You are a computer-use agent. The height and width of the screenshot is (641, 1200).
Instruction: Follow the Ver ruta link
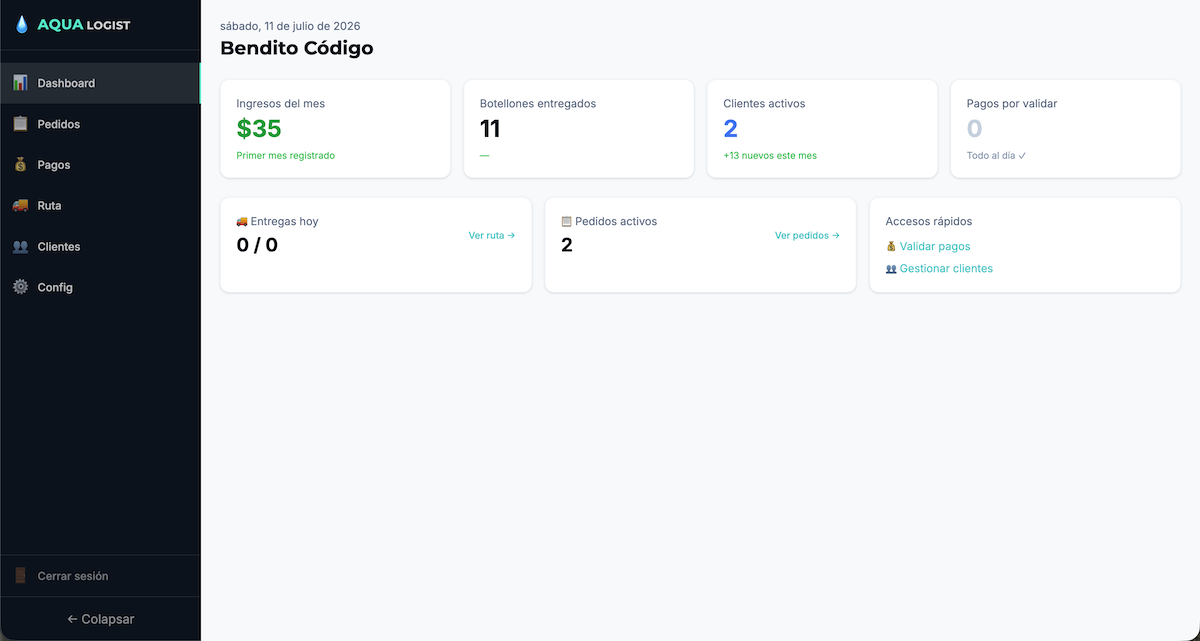point(492,236)
